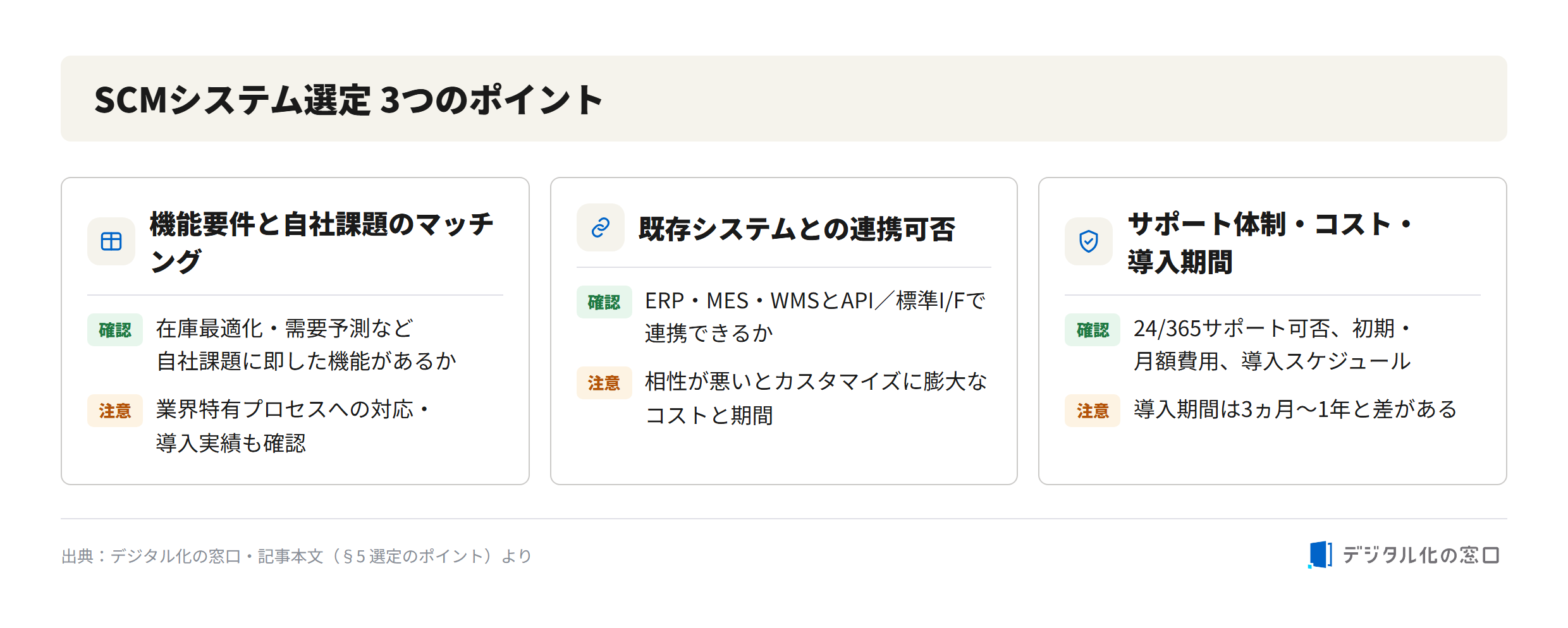Click text 相性が悪いとカスタマイズに膨大な

[x=816, y=382]
